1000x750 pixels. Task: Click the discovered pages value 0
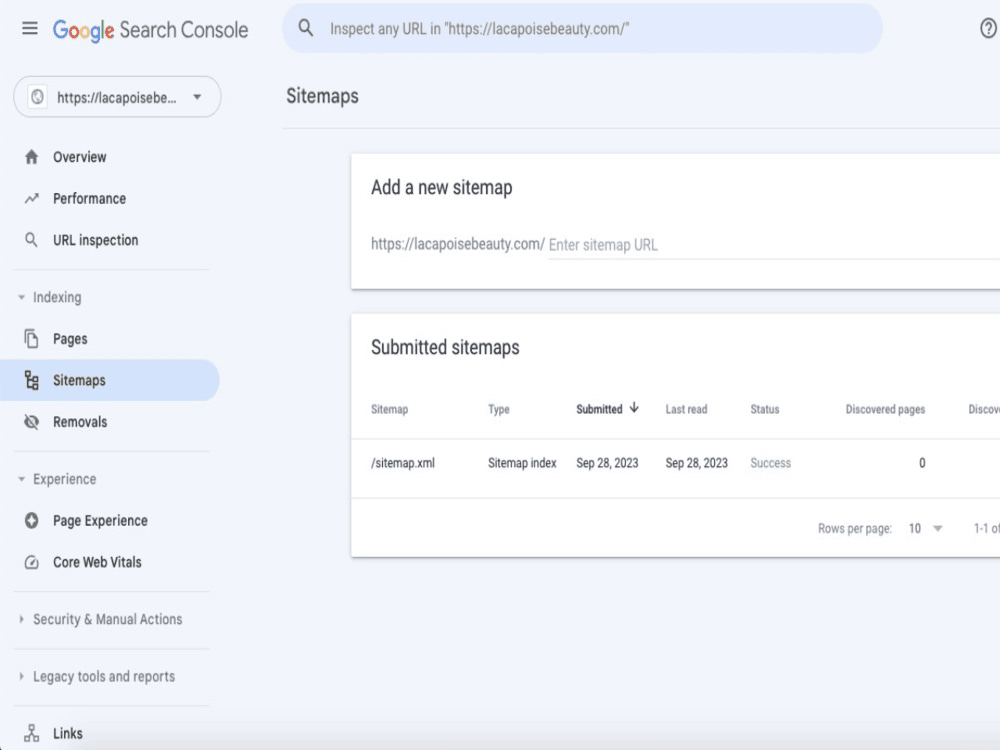point(922,463)
